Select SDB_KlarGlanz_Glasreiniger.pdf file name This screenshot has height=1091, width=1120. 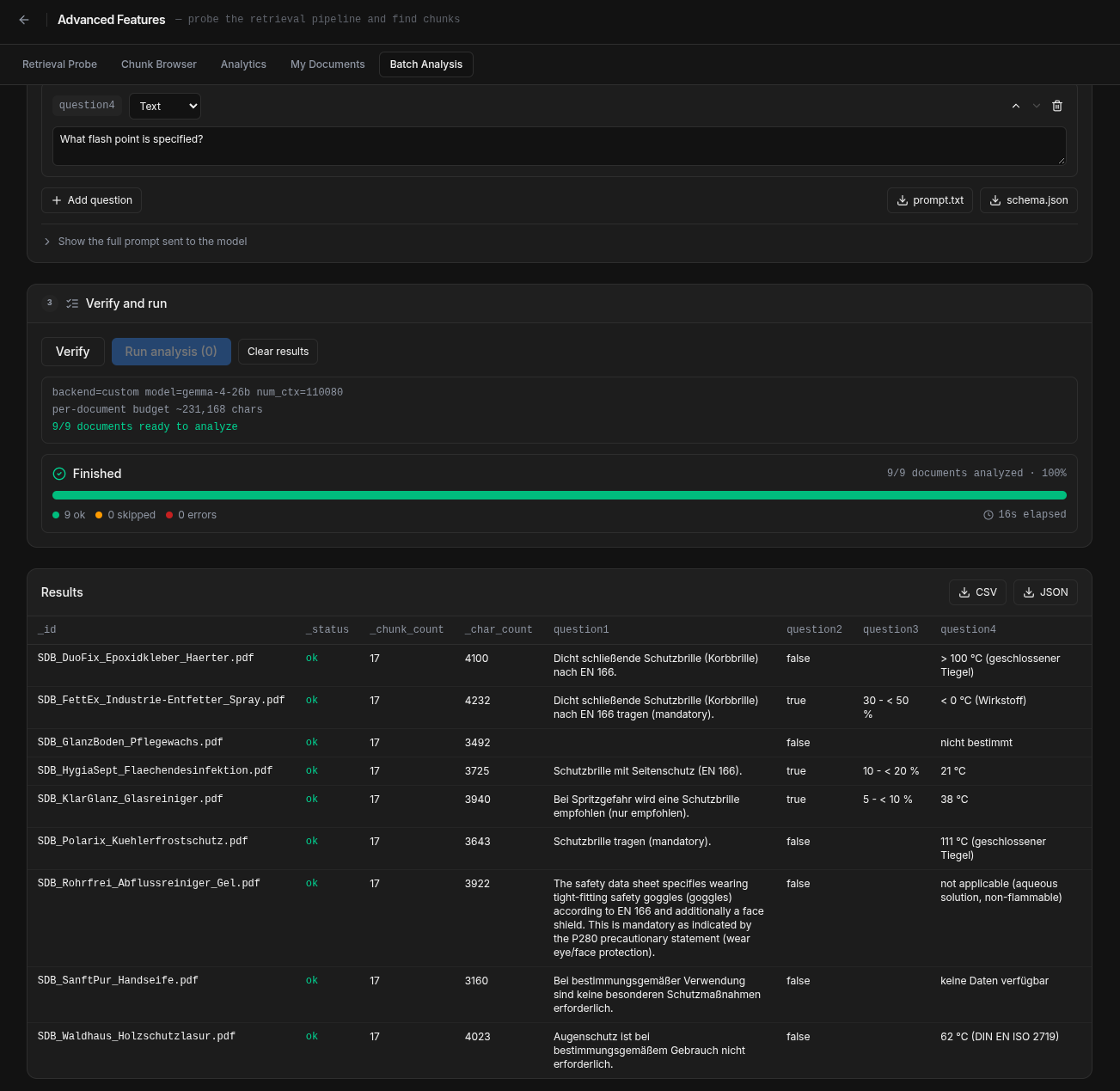click(131, 800)
